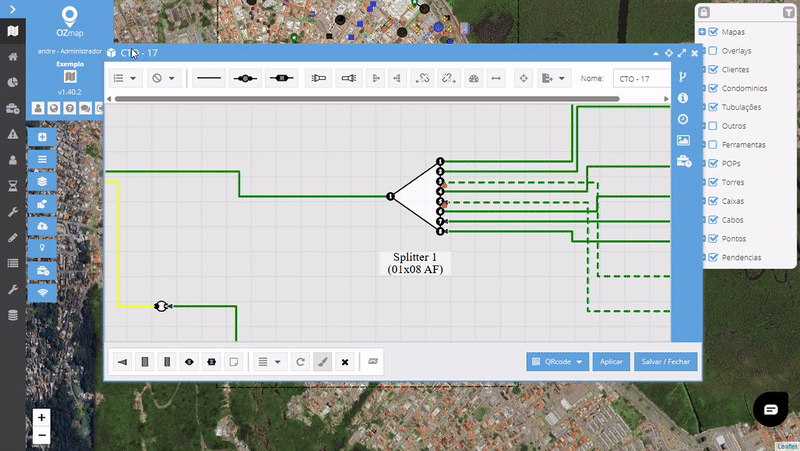Image resolution: width=800 pixels, height=451 pixels.
Task: Click the Salvar / Fechar button
Action: (x=665, y=361)
